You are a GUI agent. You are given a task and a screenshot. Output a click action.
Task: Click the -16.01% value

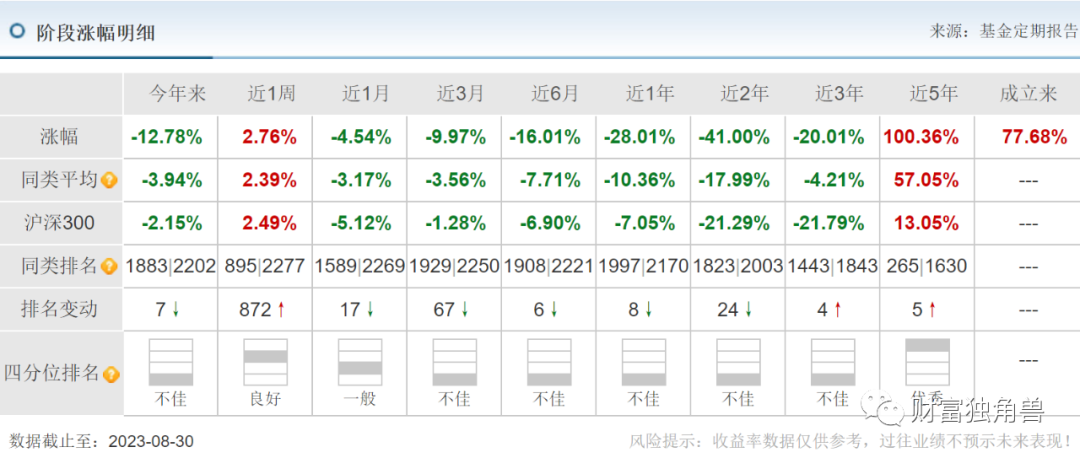pyautogui.click(x=545, y=137)
